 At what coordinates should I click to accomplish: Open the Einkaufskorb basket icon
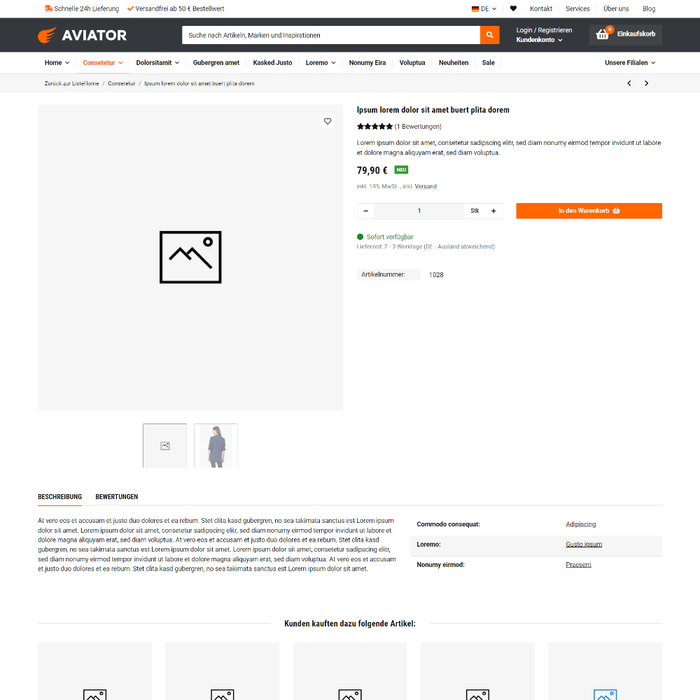(x=602, y=34)
